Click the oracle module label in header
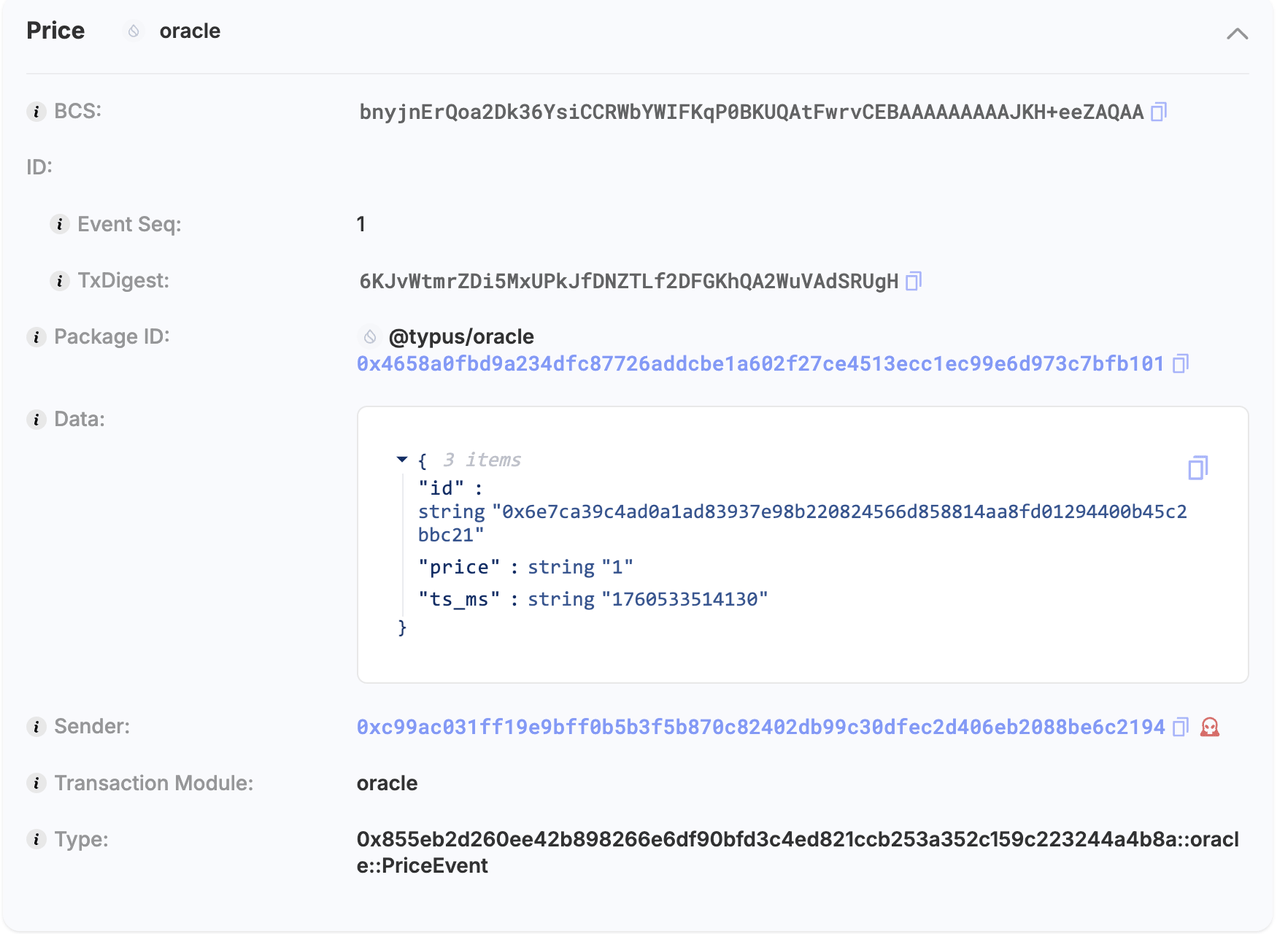This screenshot has height=934, width=1280. [x=190, y=31]
